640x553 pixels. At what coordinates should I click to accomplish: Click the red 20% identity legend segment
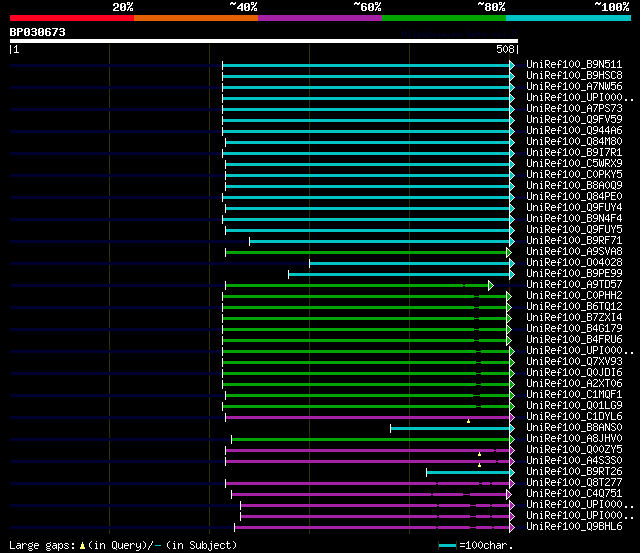(72, 18)
